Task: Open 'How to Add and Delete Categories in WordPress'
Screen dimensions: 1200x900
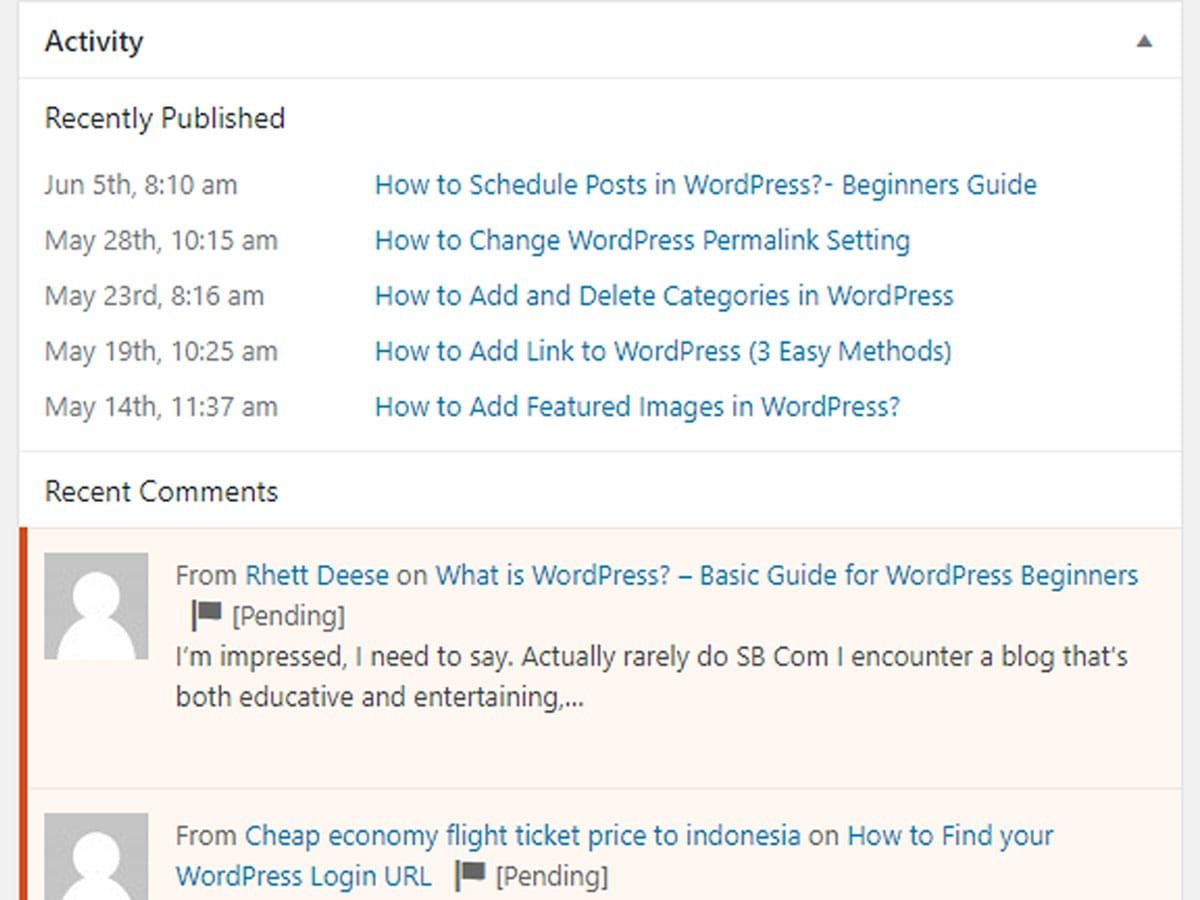Action: (x=664, y=296)
